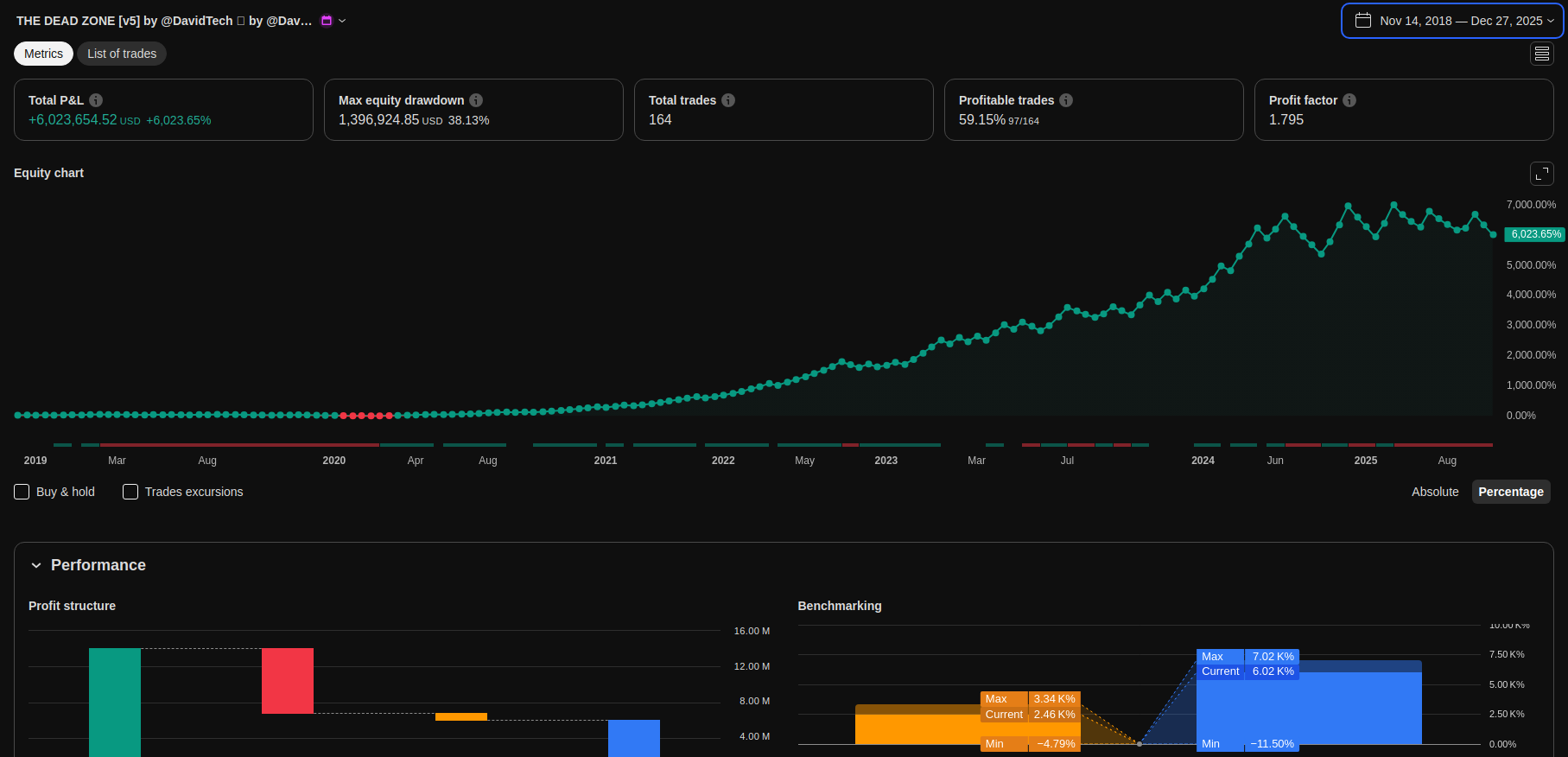Click info icon next to Total trades
This screenshot has height=757, width=1568.
pyautogui.click(x=728, y=100)
